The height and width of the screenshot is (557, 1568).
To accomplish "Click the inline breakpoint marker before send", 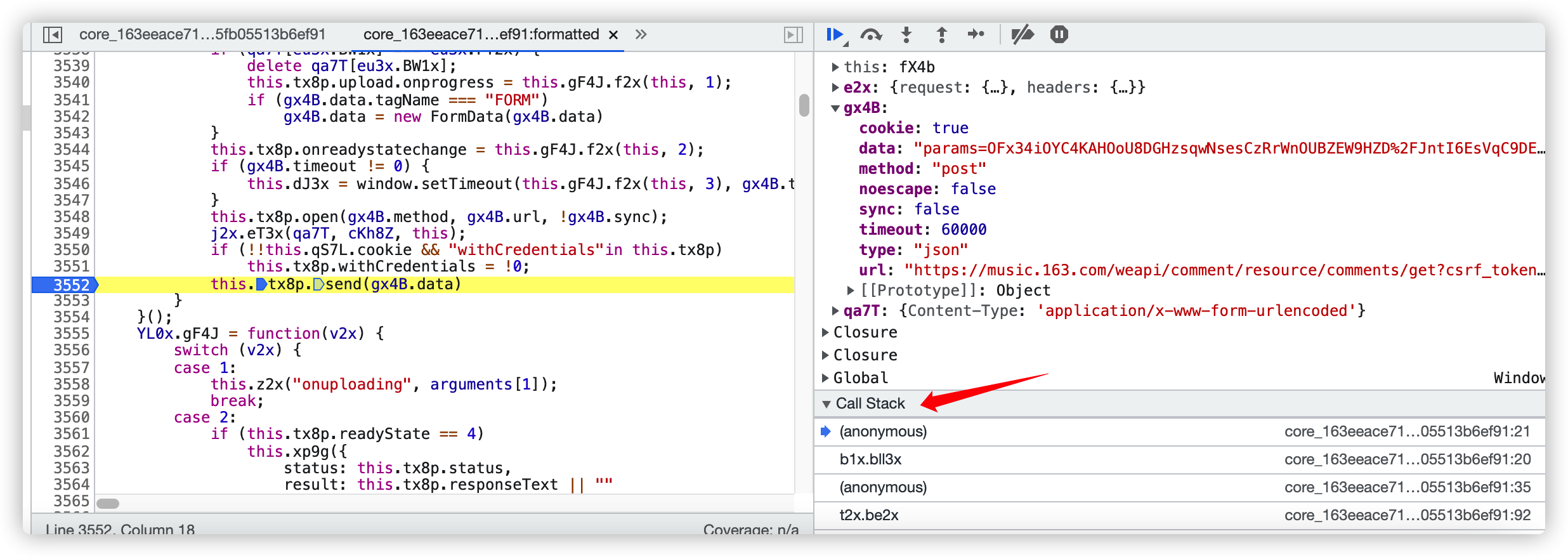I will pyautogui.click(x=318, y=284).
